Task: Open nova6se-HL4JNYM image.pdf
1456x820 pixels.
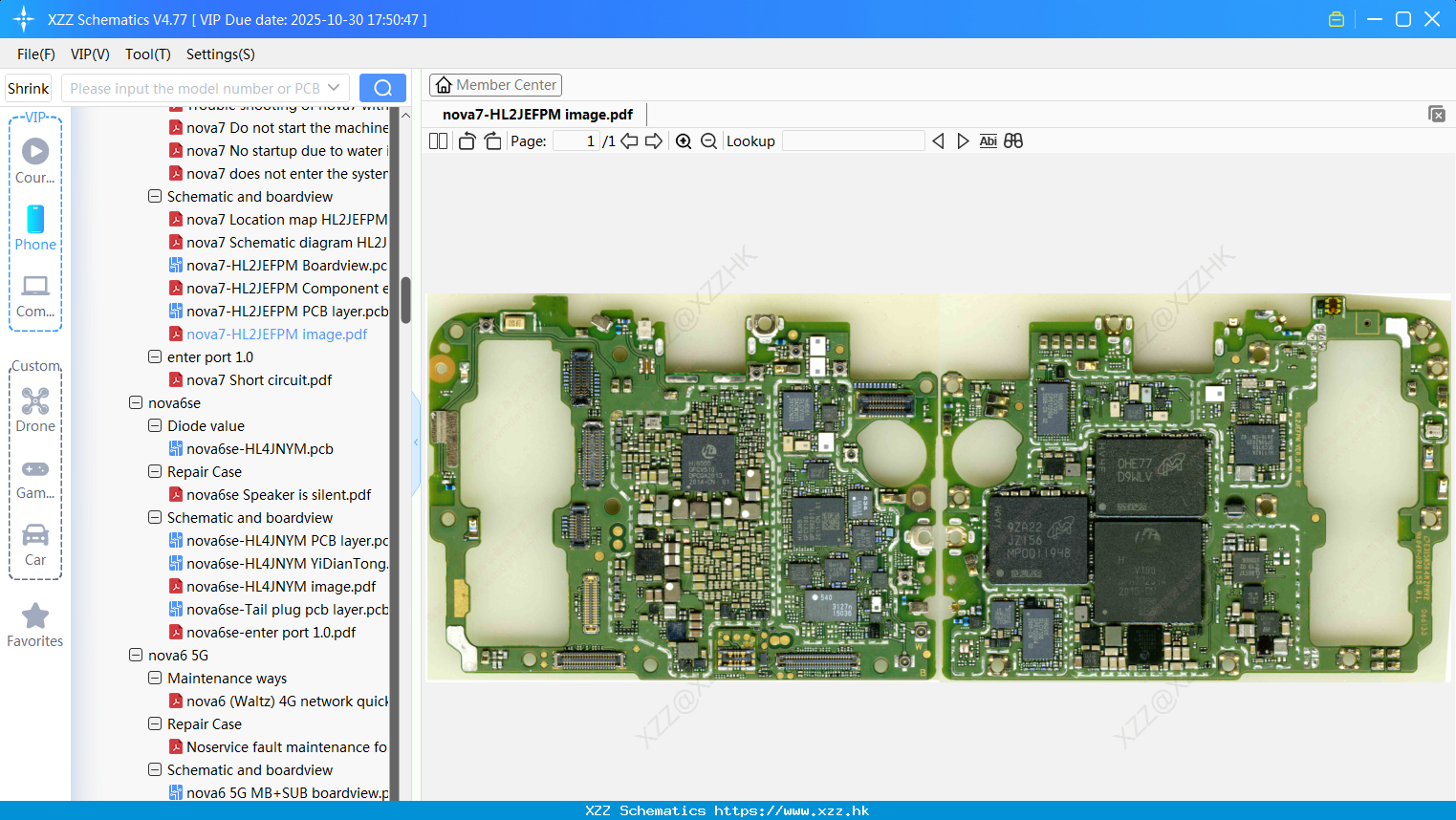Action: 272,586
